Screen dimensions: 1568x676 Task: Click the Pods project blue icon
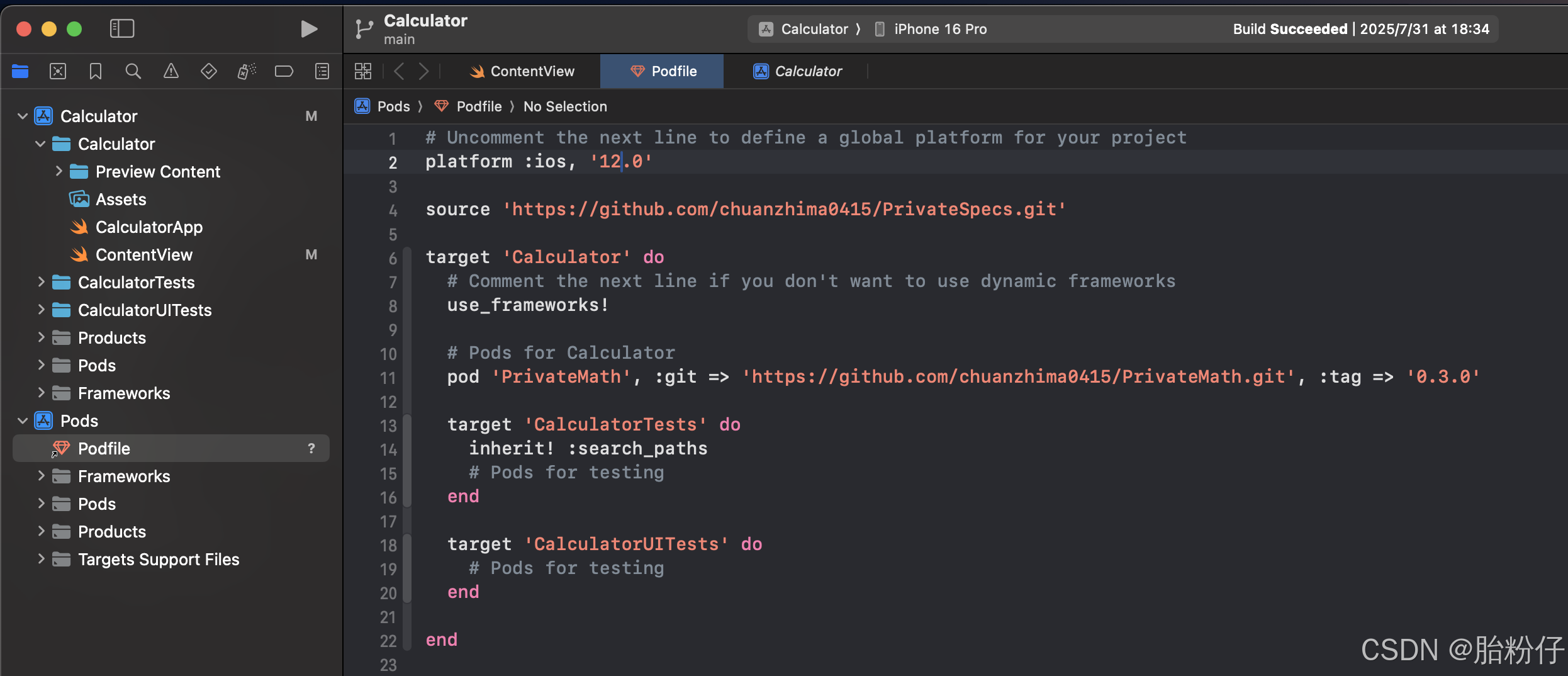(x=43, y=420)
